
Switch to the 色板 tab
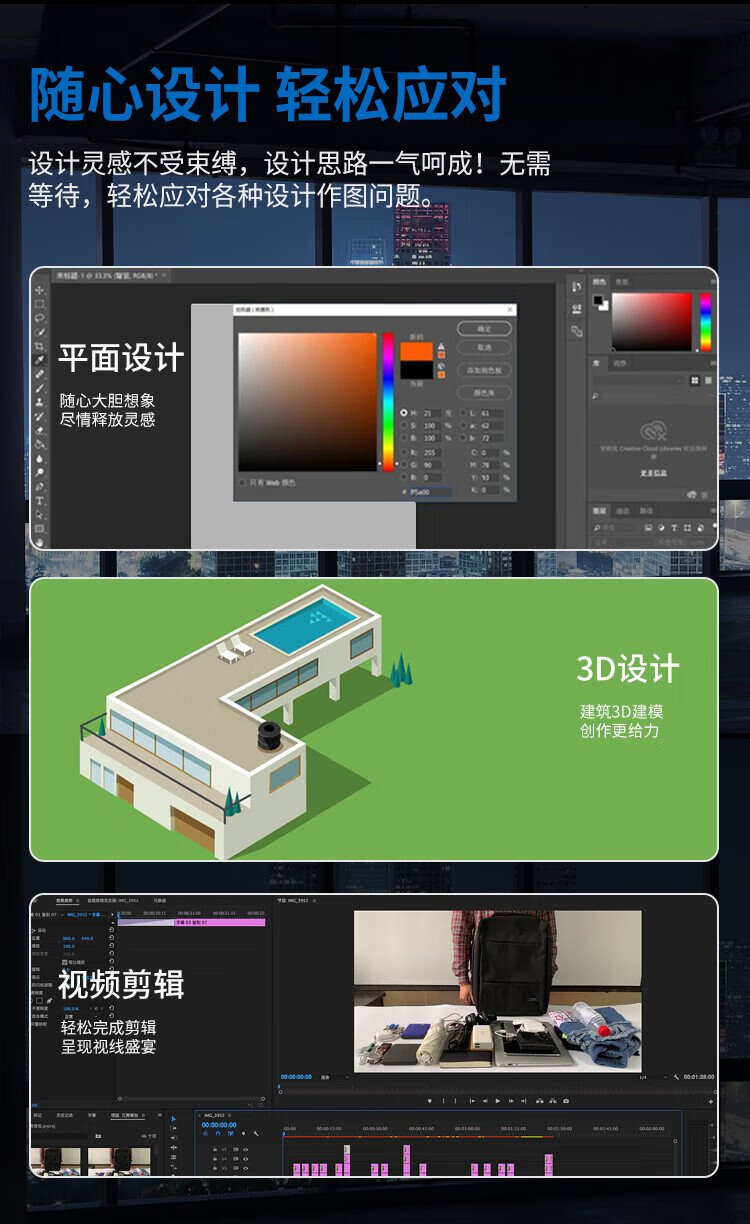[x=622, y=283]
